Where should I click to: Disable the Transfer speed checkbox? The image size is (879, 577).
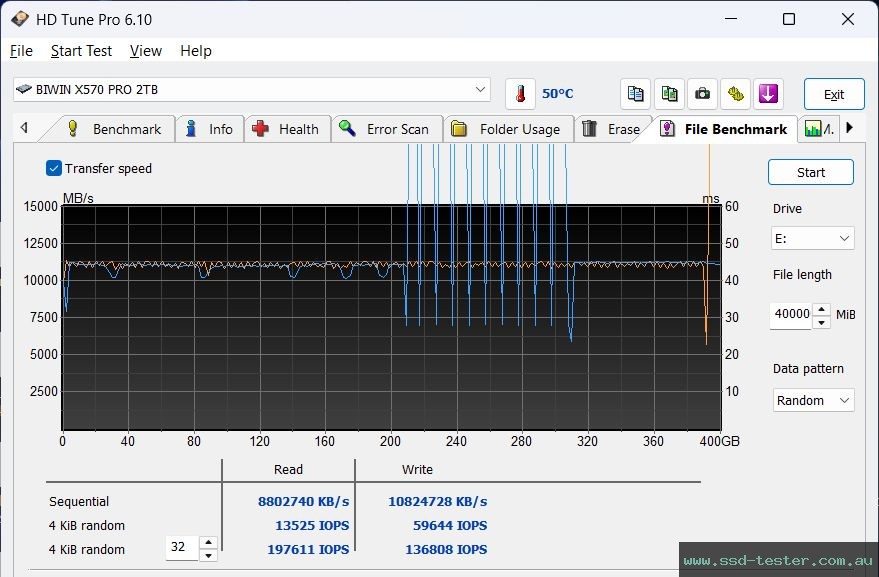[53, 168]
